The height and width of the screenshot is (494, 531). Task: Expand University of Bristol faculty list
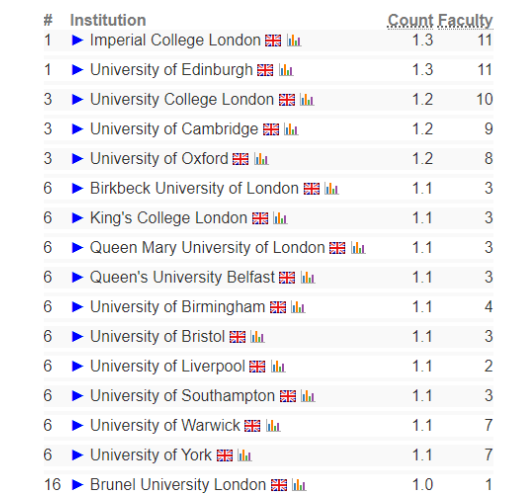point(78,337)
